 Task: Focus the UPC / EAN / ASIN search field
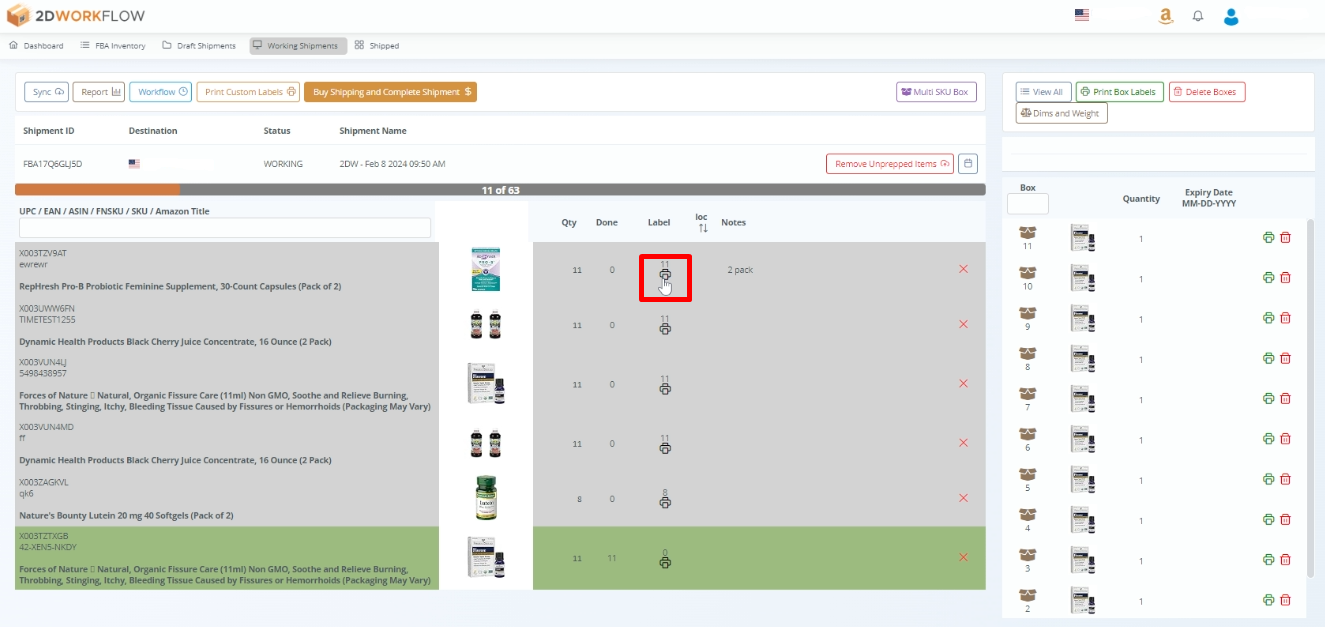[225, 228]
